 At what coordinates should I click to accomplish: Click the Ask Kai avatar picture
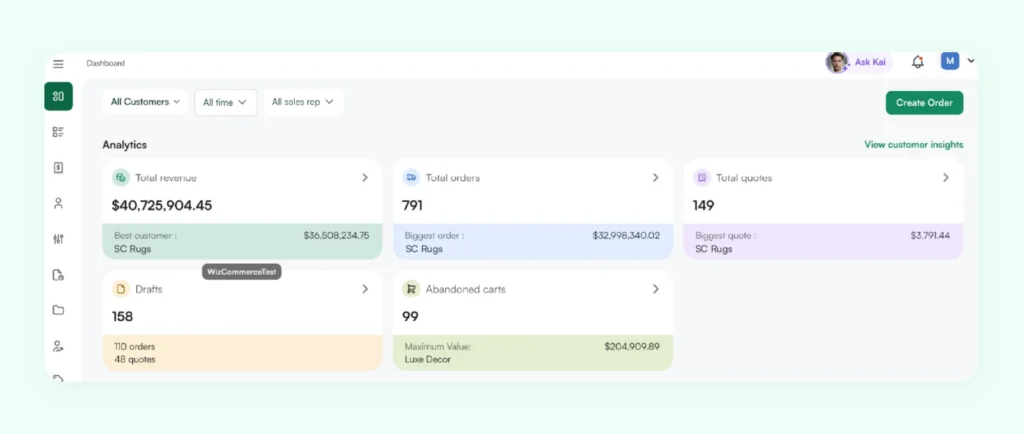pos(837,63)
